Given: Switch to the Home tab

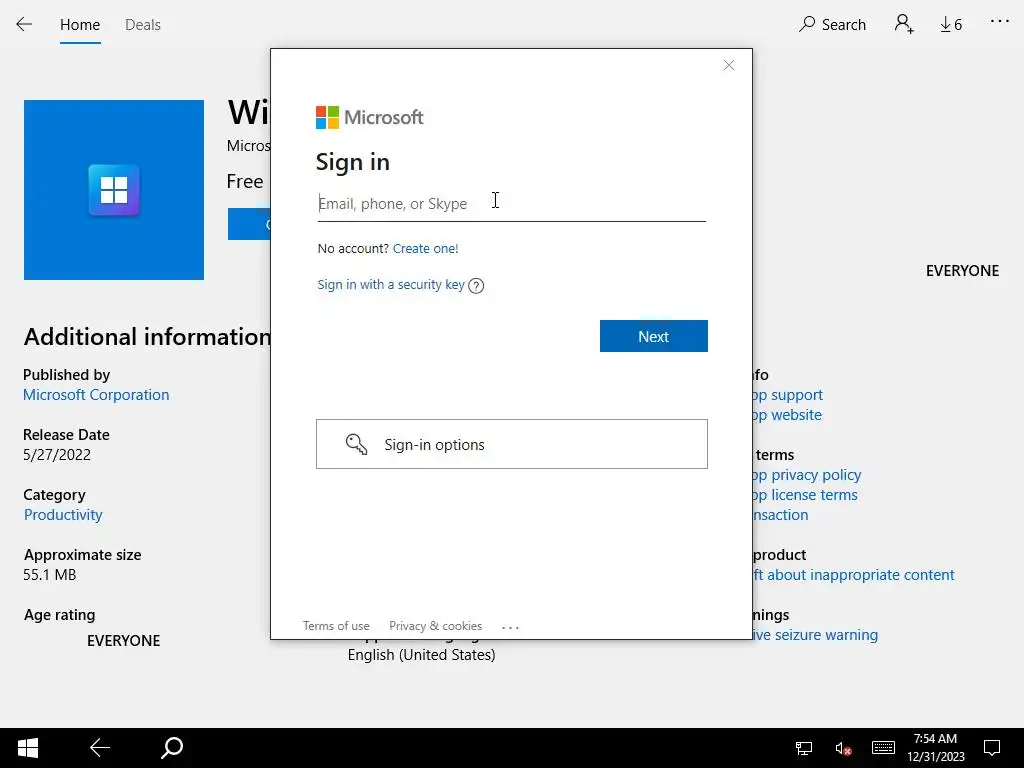Looking at the screenshot, I should point(80,25).
